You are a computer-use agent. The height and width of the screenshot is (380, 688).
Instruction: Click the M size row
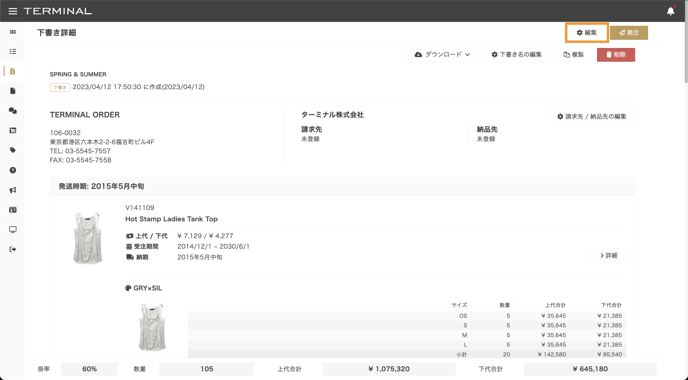point(407,335)
